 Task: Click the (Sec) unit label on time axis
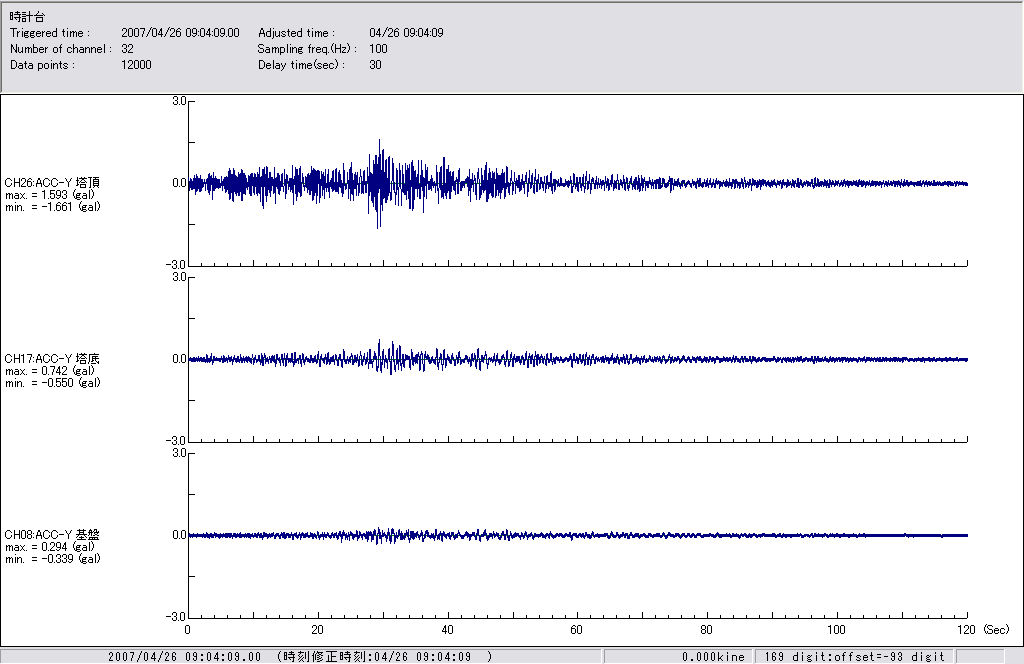(995, 630)
